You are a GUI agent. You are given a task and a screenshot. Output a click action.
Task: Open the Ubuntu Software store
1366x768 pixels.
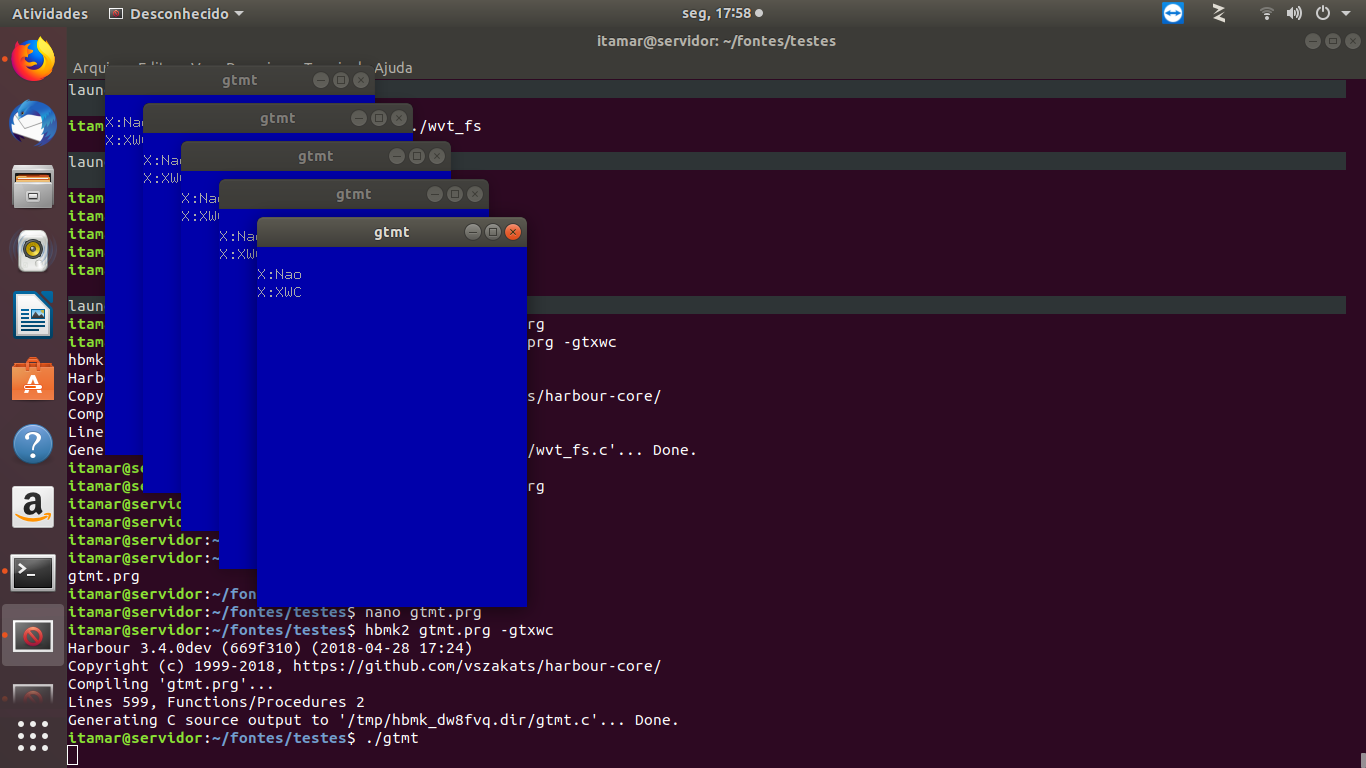point(33,380)
